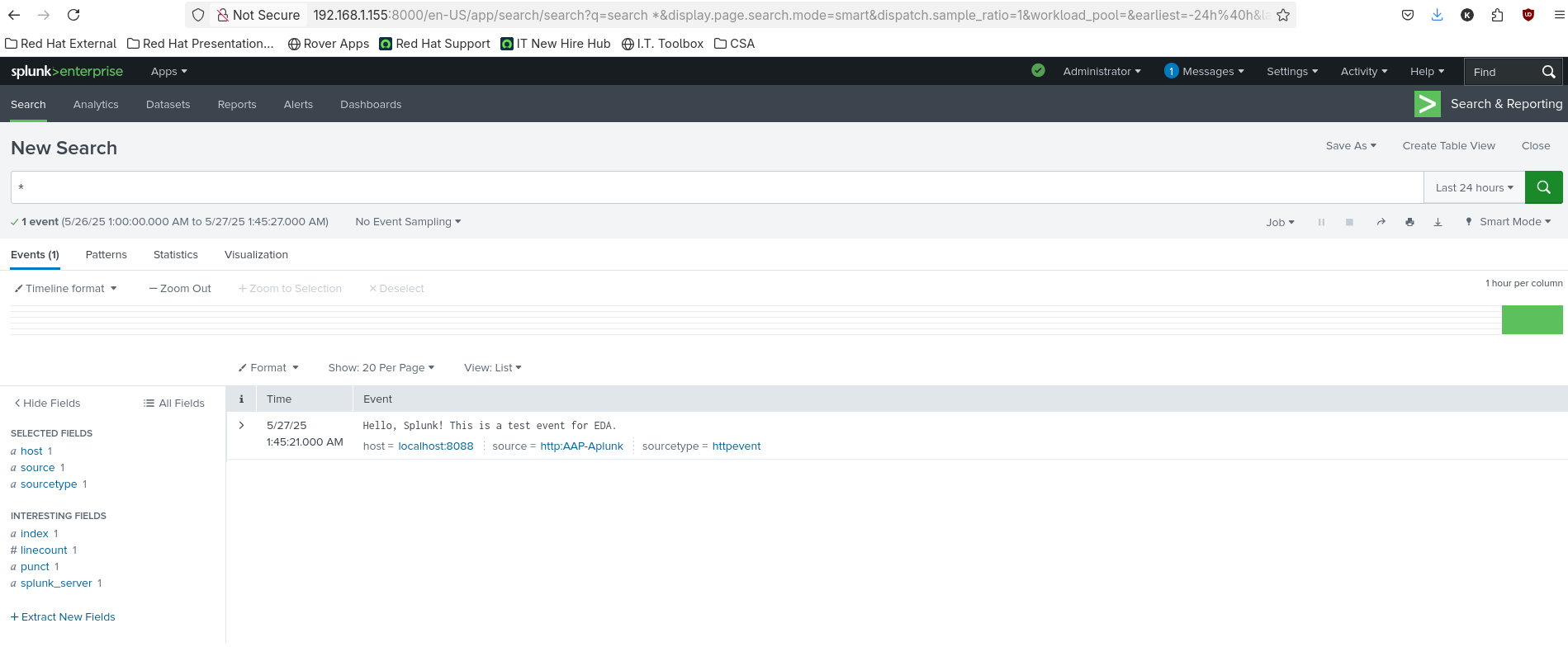The width and height of the screenshot is (1568, 661).
Task: Expand the event row details chevron
Action: tap(241, 426)
